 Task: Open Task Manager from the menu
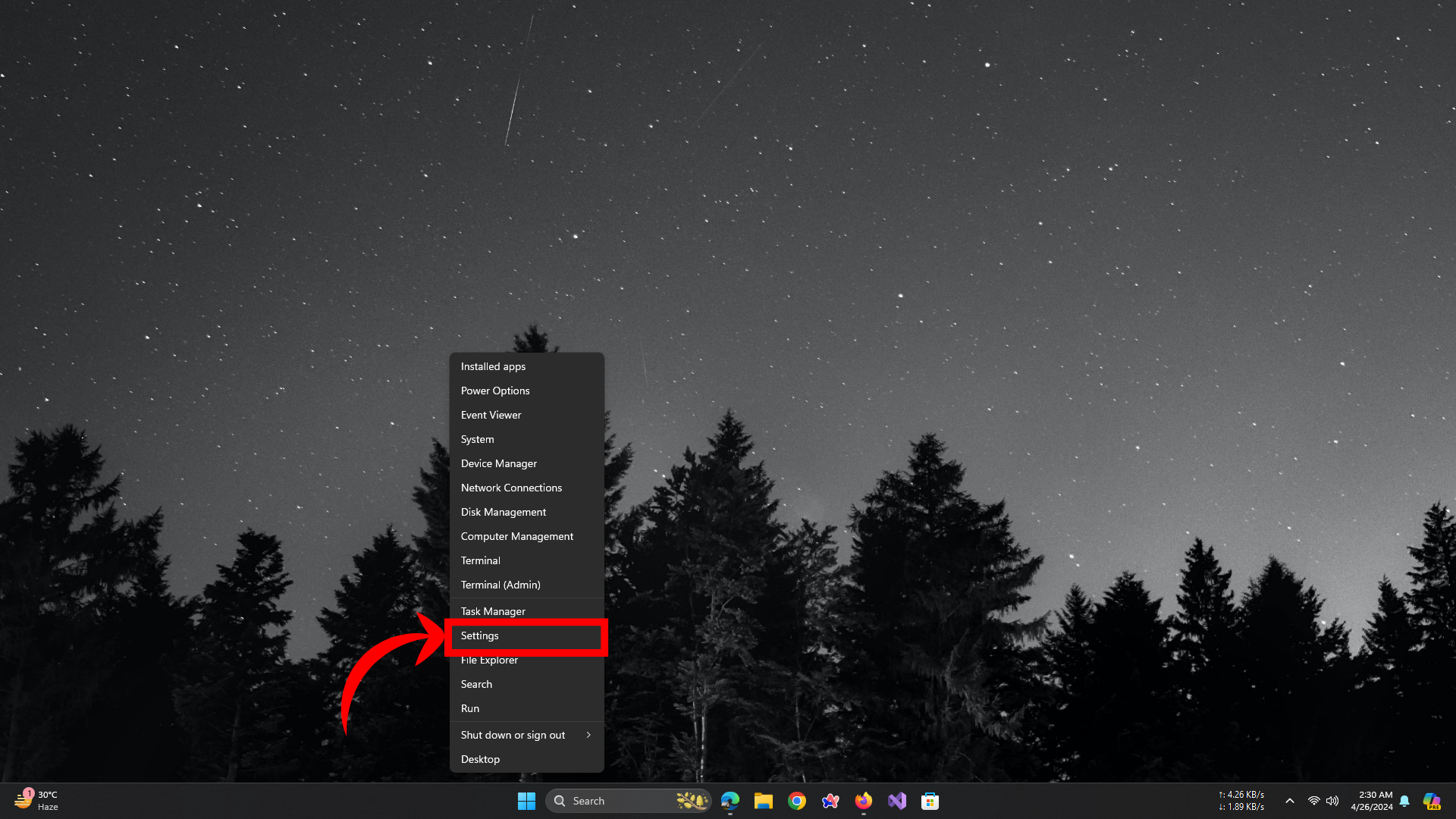(x=493, y=611)
